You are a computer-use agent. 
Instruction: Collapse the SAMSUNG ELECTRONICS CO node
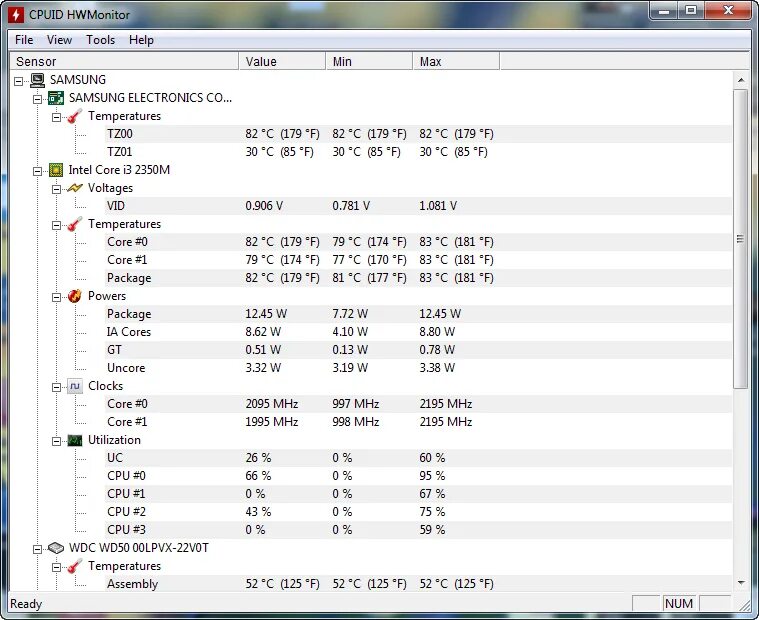coord(37,99)
